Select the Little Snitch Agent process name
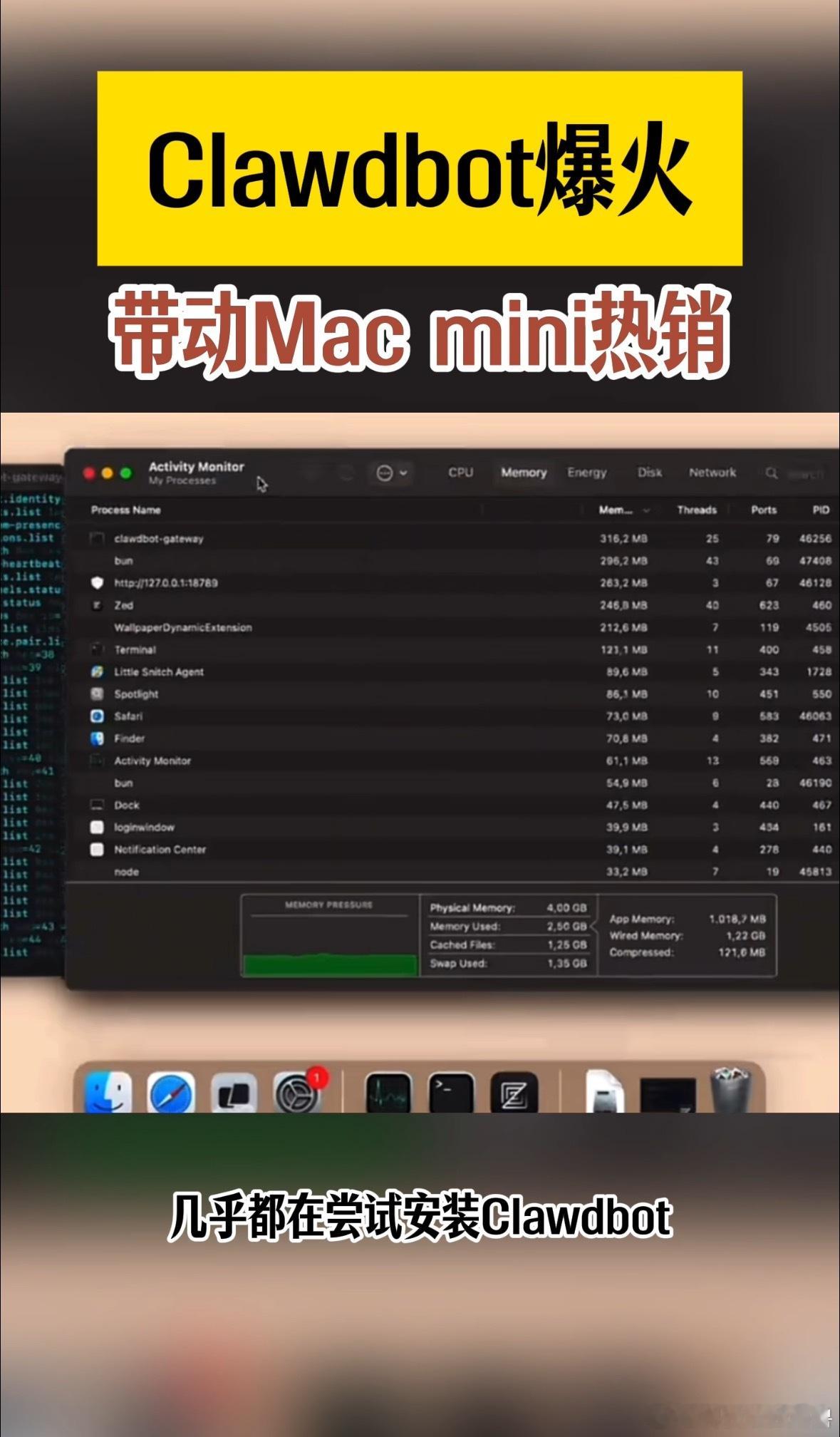Image resolution: width=840 pixels, height=1437 pixels. coord(159,672)
